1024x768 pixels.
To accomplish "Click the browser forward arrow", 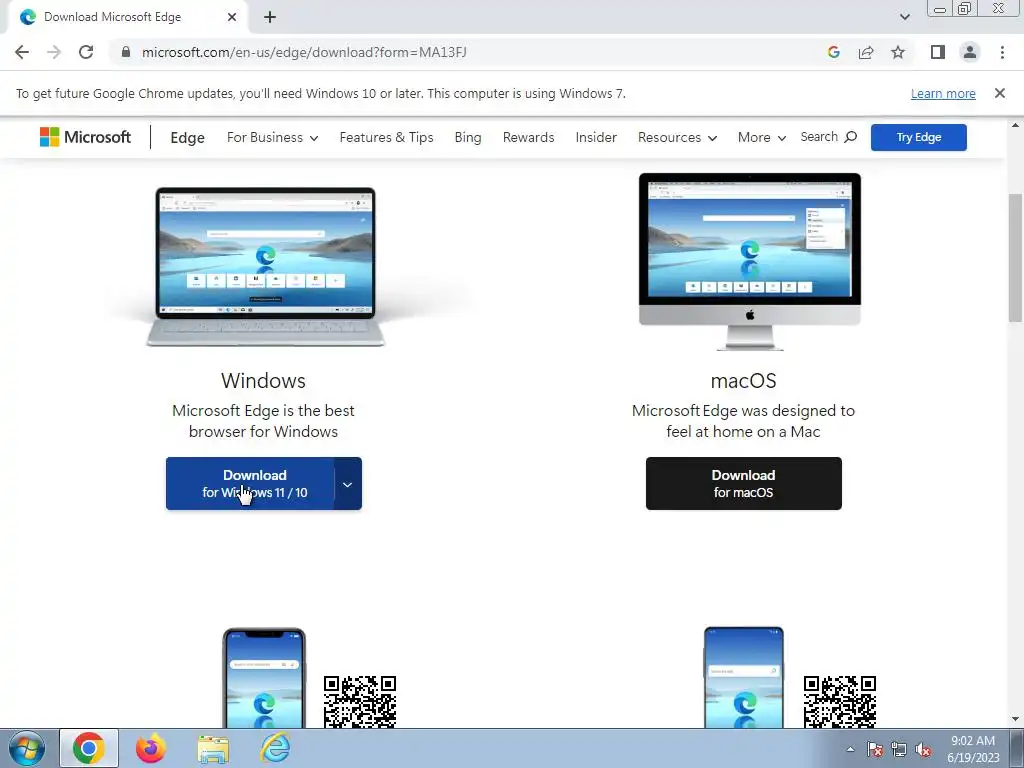I will coord(54,52).
